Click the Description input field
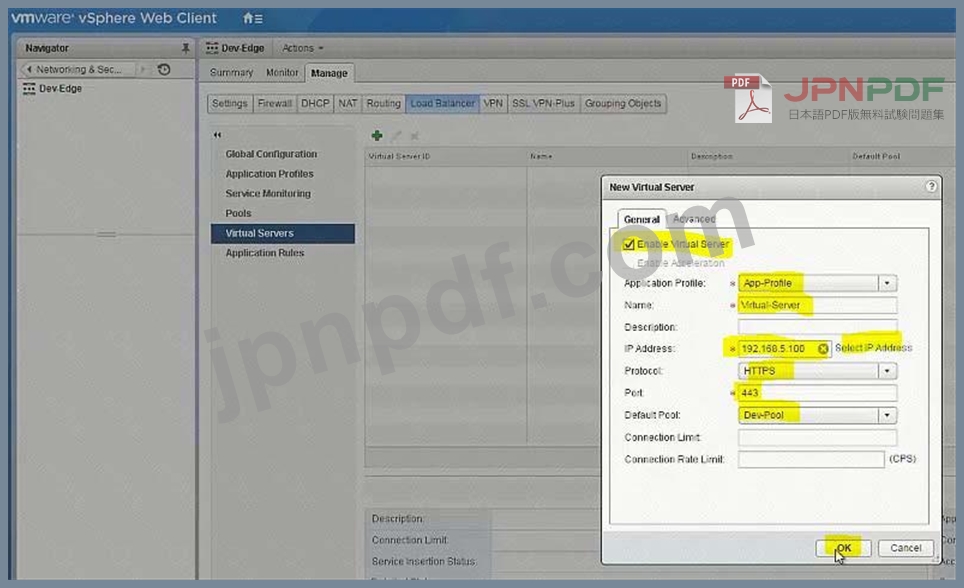 [x=817, y=327]
